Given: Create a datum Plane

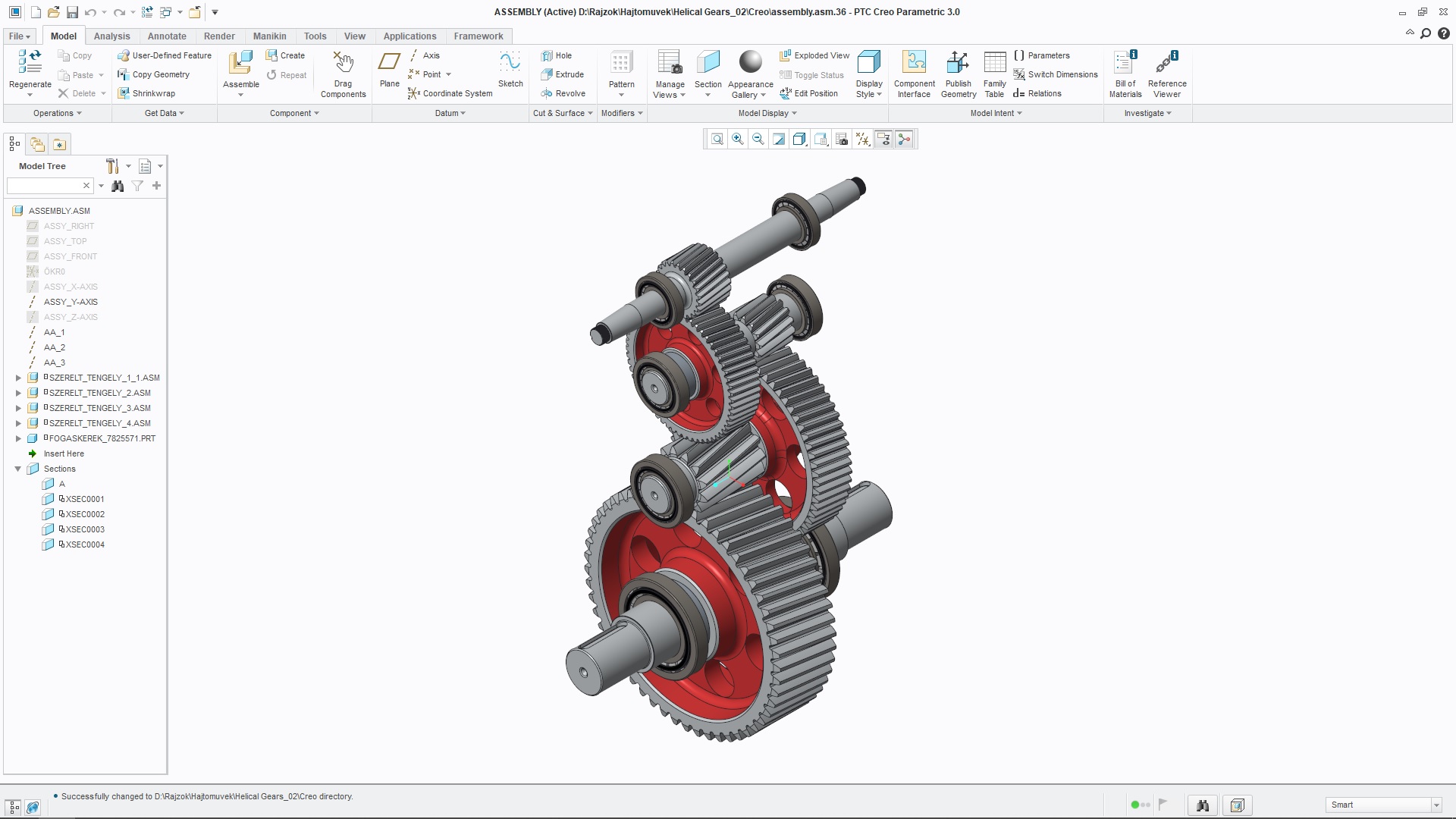Looking at the screenshot, I should (389, 64).
